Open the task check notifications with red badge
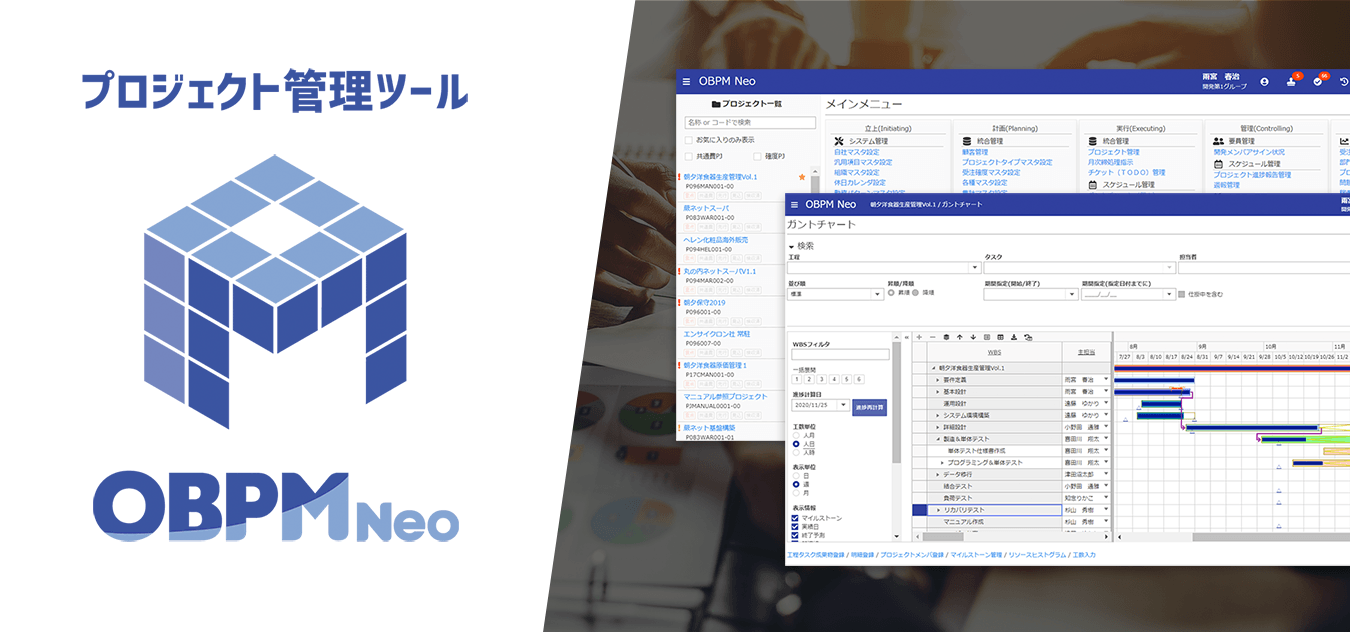1350x632 pixels. pyautogui.click(x=1317, y=82)
